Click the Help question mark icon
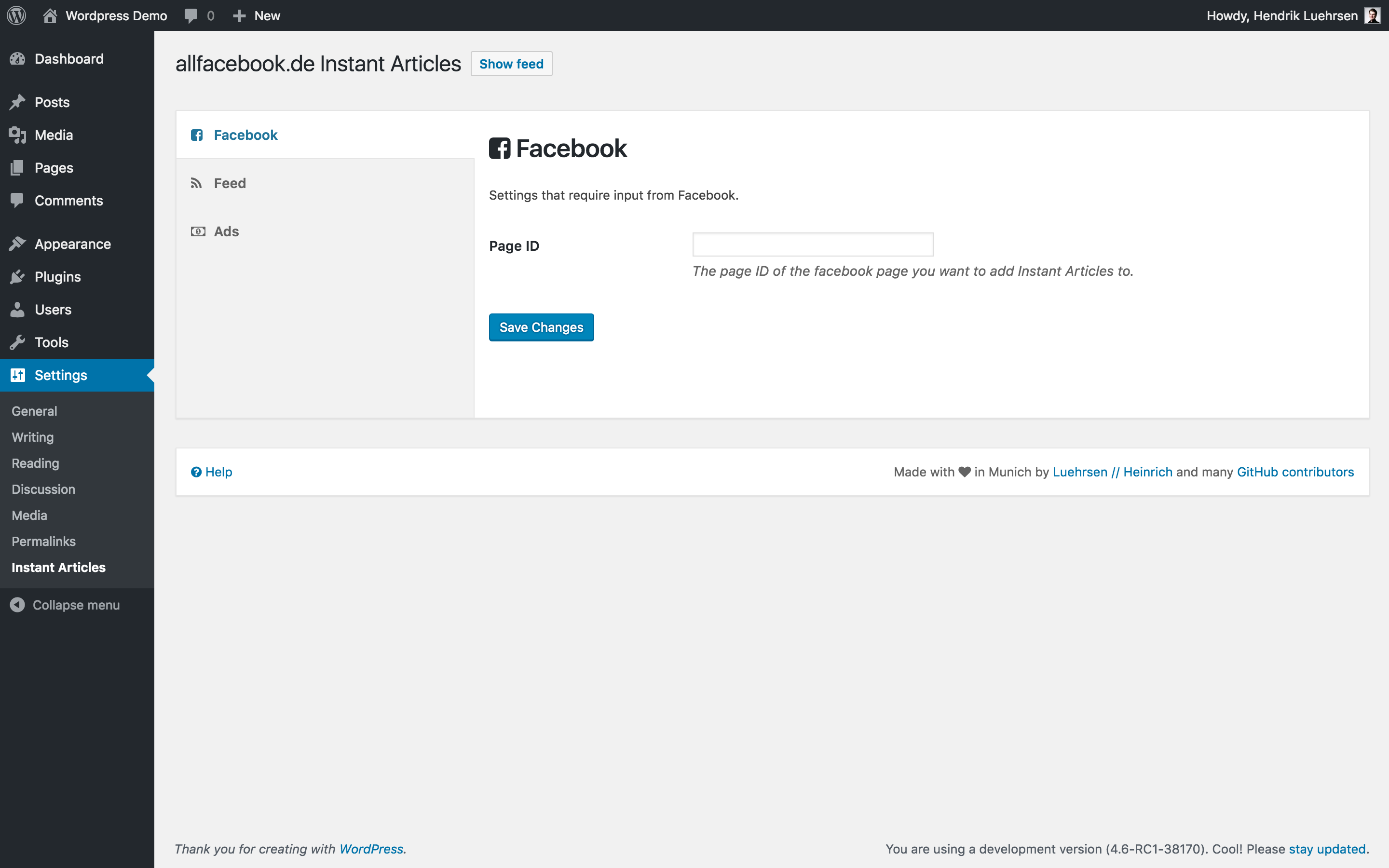The height and width of the screenshot is (868, 1389). [x=196, y=472]
